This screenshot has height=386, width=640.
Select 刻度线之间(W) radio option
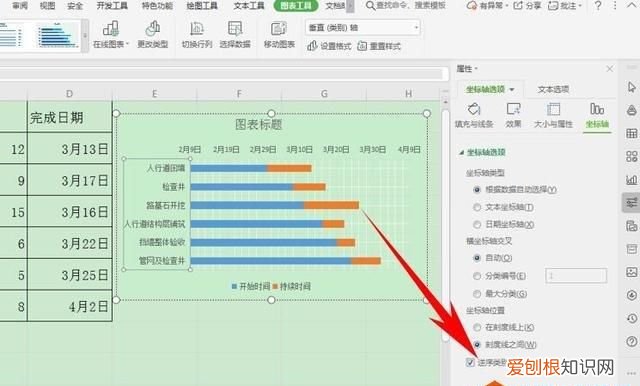point(477,345)
